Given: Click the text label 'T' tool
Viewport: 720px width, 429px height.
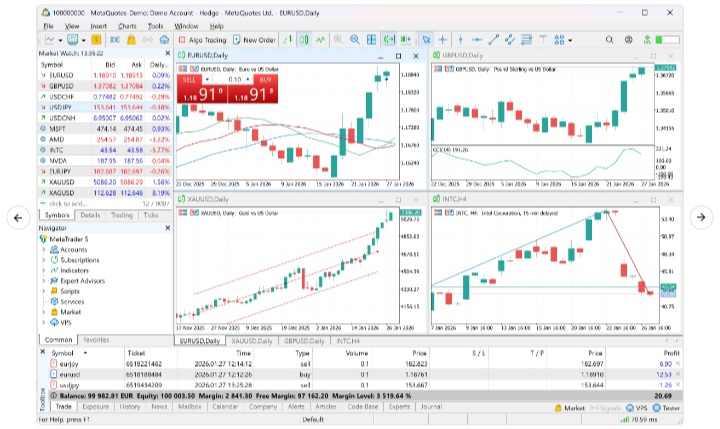Looking at the screenshot, I should pos(543,40).
